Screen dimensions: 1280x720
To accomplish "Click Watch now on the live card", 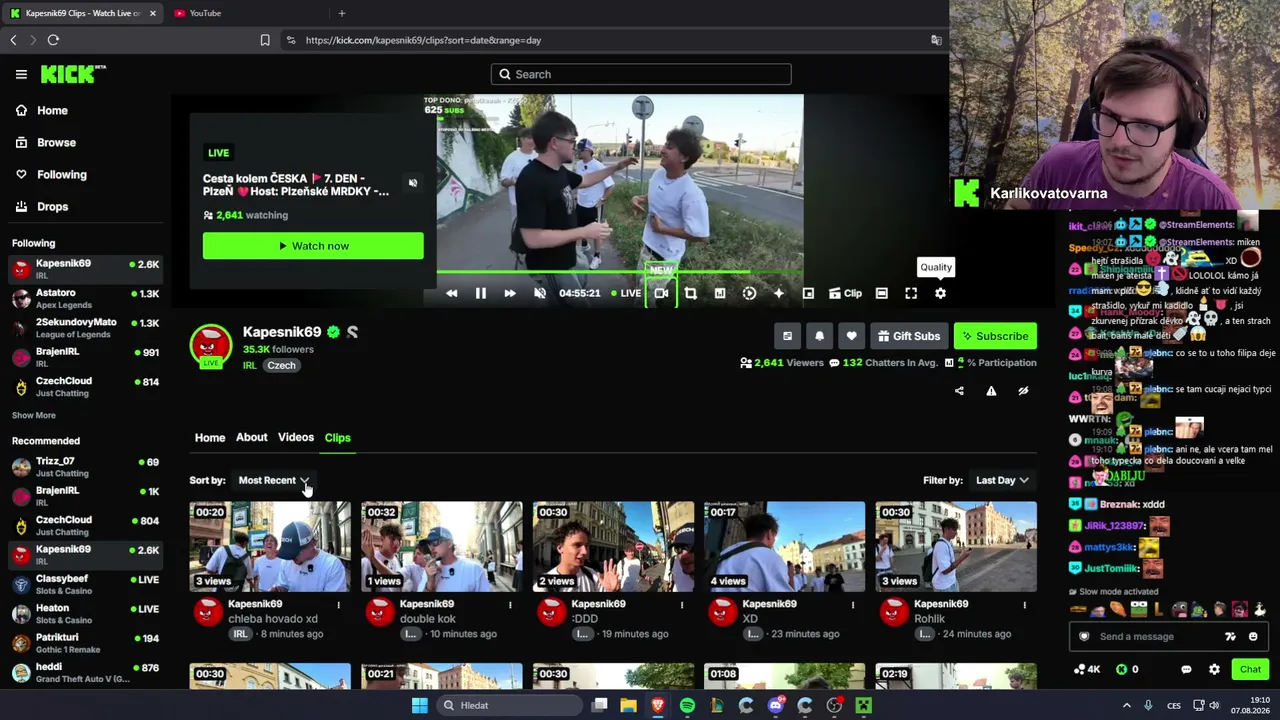I will (x=313, y=246).
